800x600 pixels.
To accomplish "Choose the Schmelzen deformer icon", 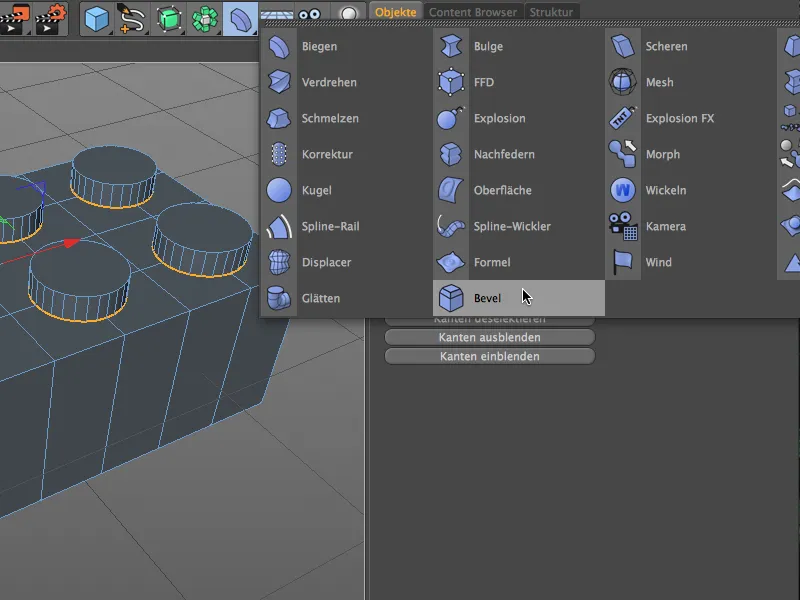I will (x=279, y=118).
